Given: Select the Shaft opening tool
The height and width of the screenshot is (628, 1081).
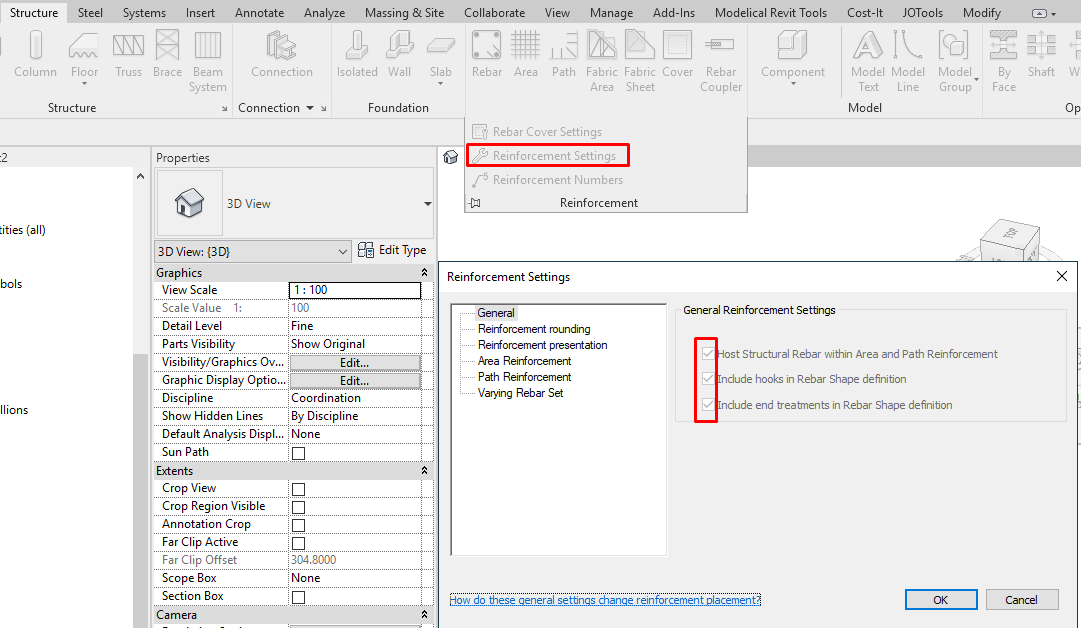Looking at the screenshot, I should pos(1041,54).
